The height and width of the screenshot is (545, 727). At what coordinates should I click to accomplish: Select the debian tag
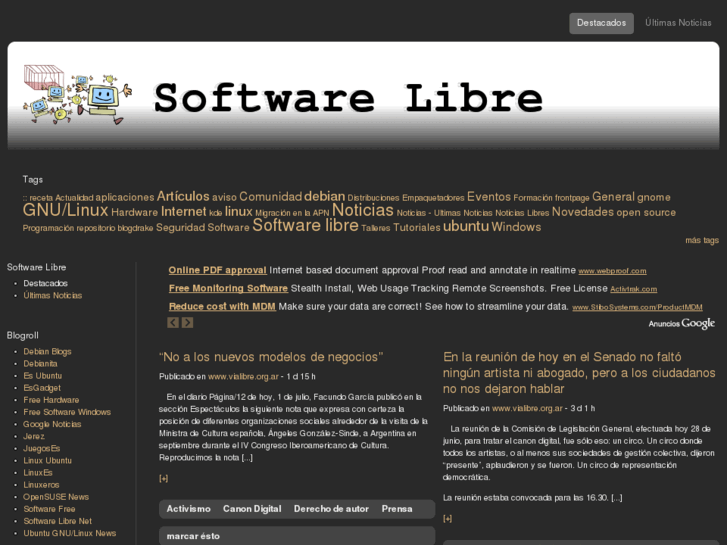[x=325, y=196]
